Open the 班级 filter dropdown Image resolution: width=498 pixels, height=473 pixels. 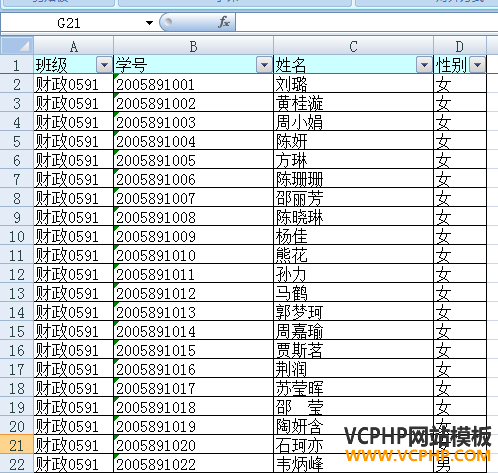click(104, 65)
